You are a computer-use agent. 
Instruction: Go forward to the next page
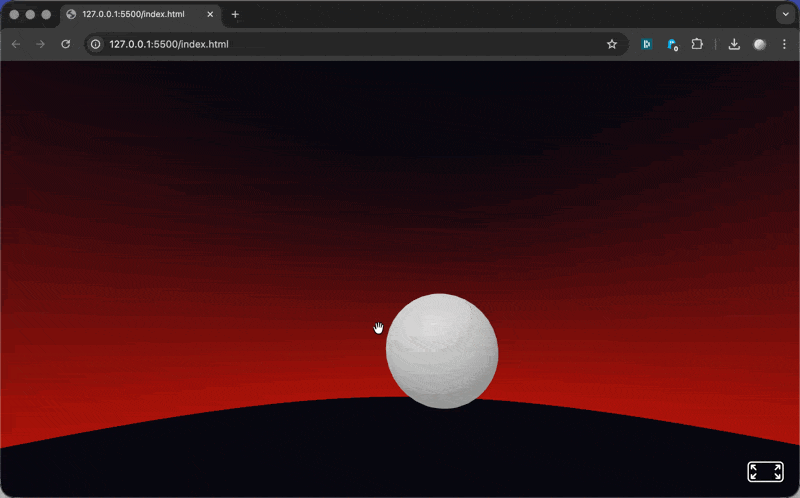click(41, 44)
